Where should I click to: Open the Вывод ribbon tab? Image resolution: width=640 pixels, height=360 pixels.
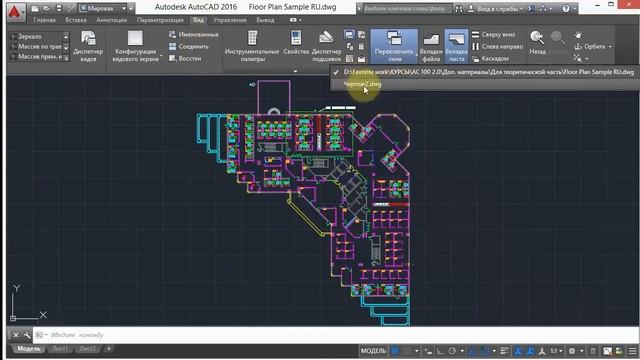(265, 20)
